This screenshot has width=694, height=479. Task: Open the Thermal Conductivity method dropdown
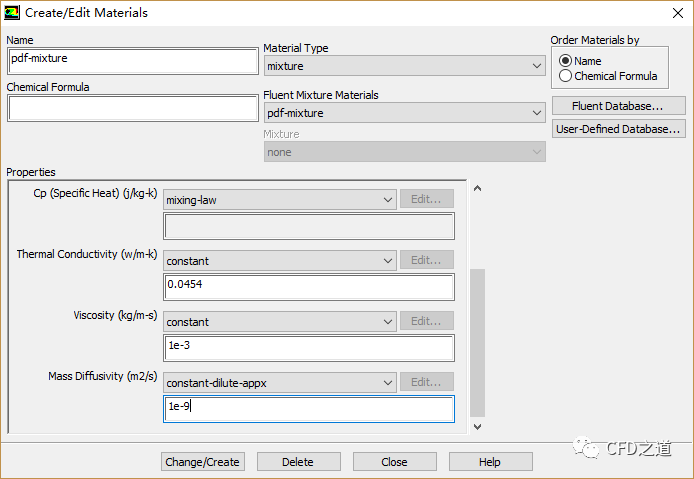coord(280,261)
